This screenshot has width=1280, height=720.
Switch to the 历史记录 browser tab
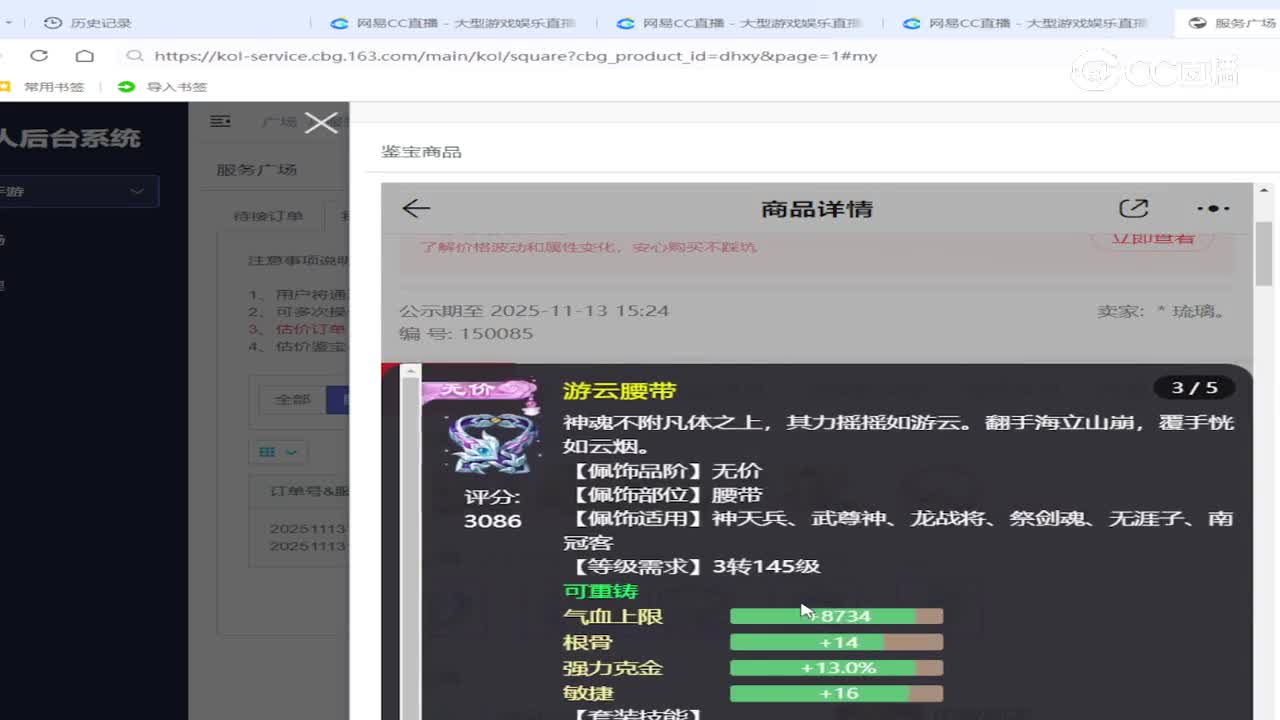[x=88, y=23]
